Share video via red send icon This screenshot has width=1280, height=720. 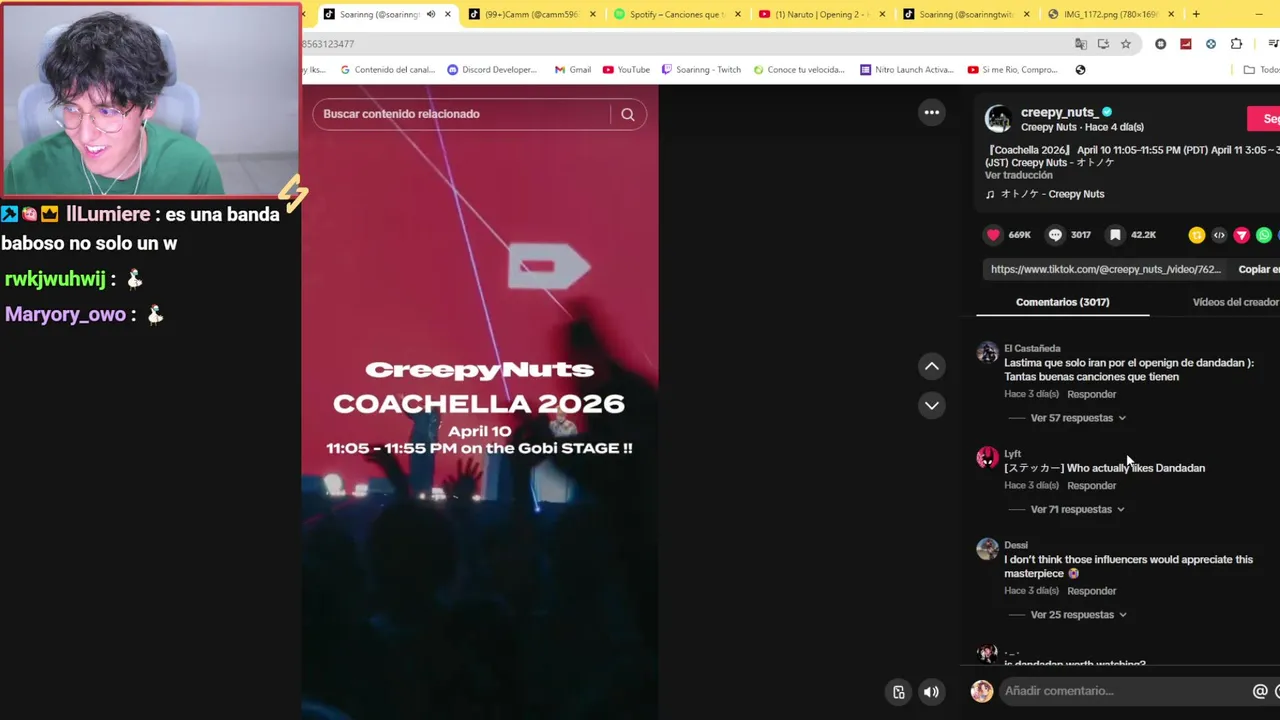point(1241,235)
